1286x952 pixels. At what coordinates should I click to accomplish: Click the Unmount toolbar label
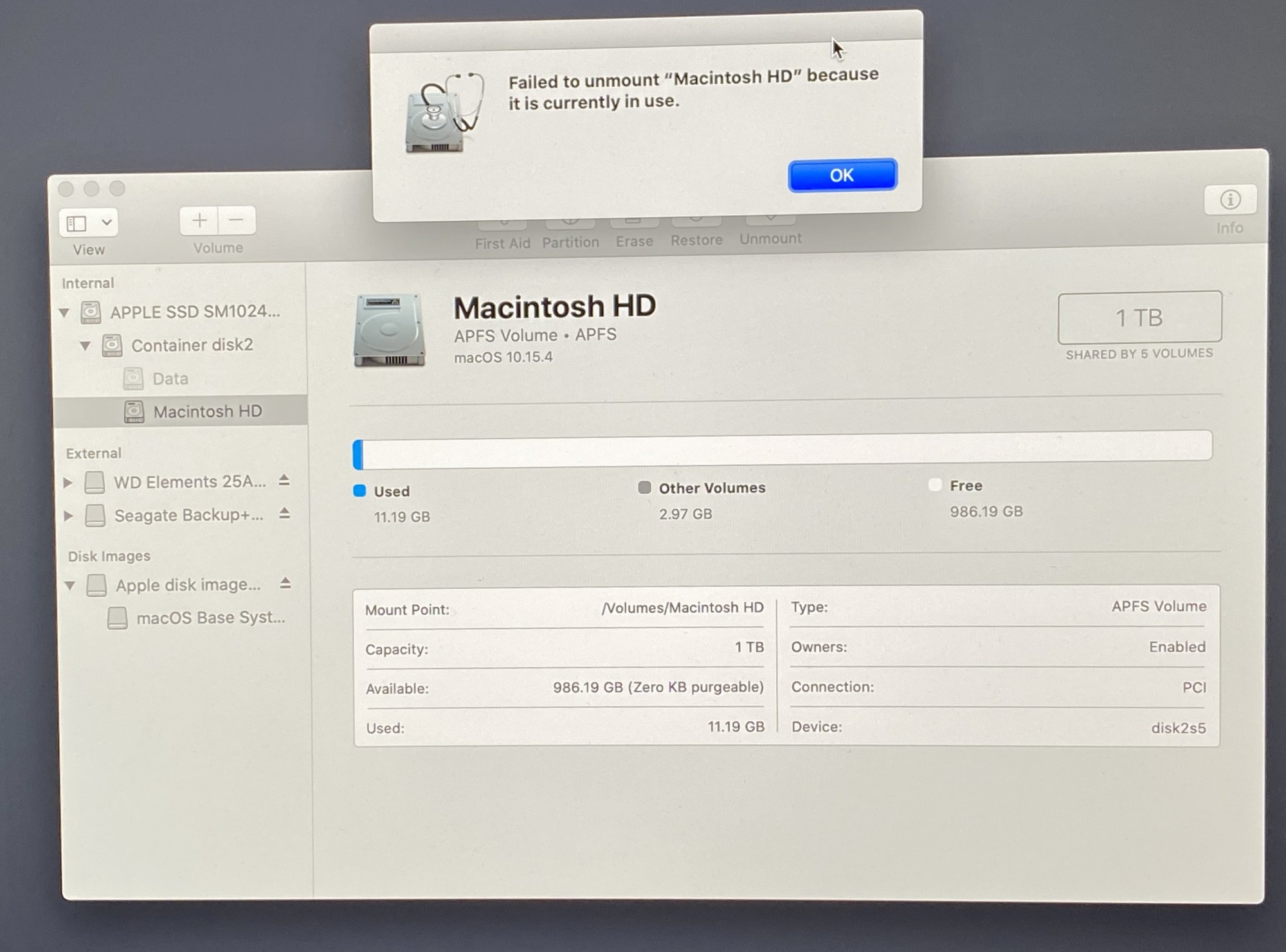770,238
